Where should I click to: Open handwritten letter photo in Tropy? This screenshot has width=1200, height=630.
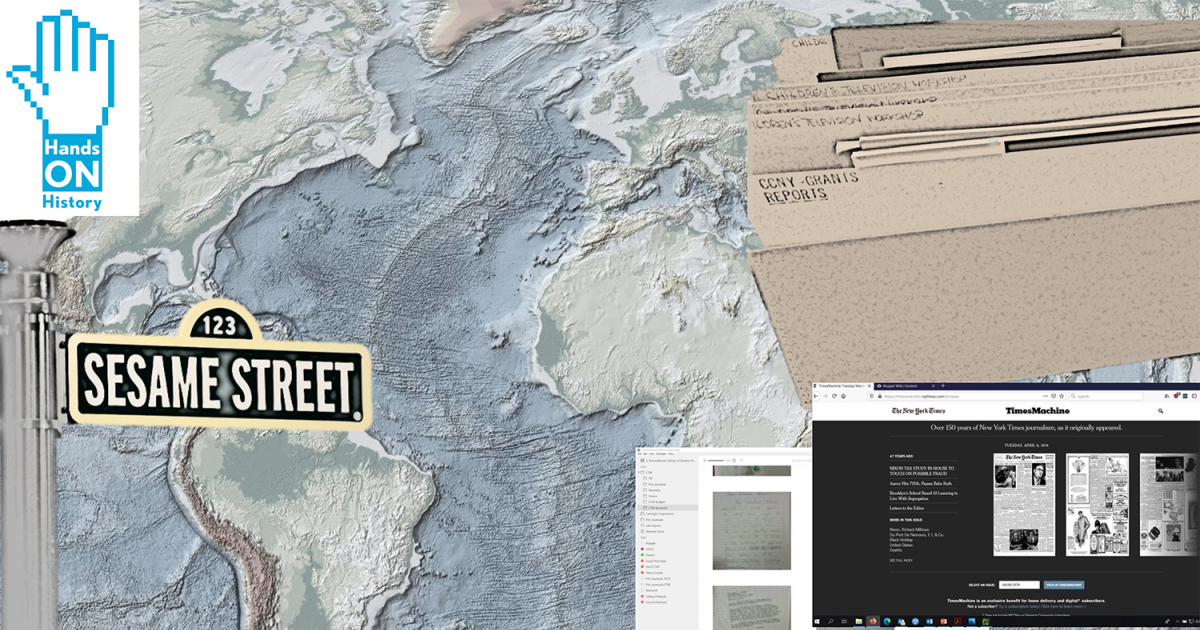752,531
